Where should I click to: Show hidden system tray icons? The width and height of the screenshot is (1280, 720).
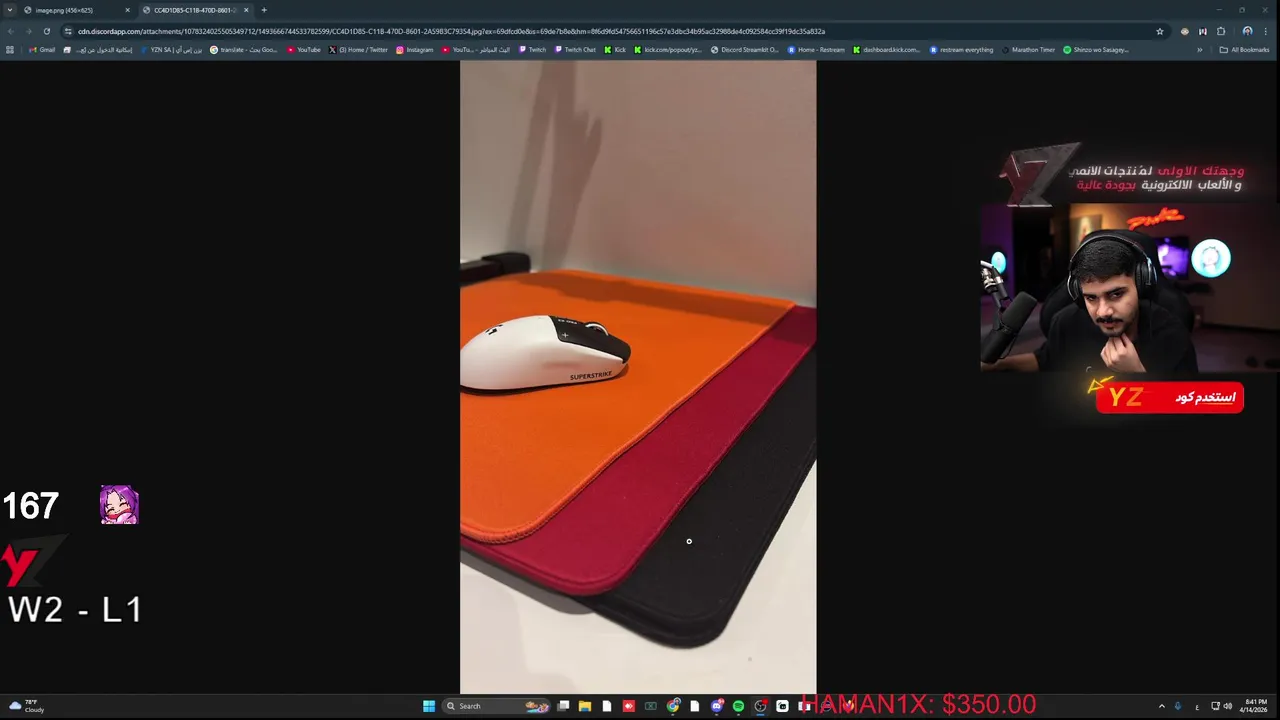point(1161,706)
